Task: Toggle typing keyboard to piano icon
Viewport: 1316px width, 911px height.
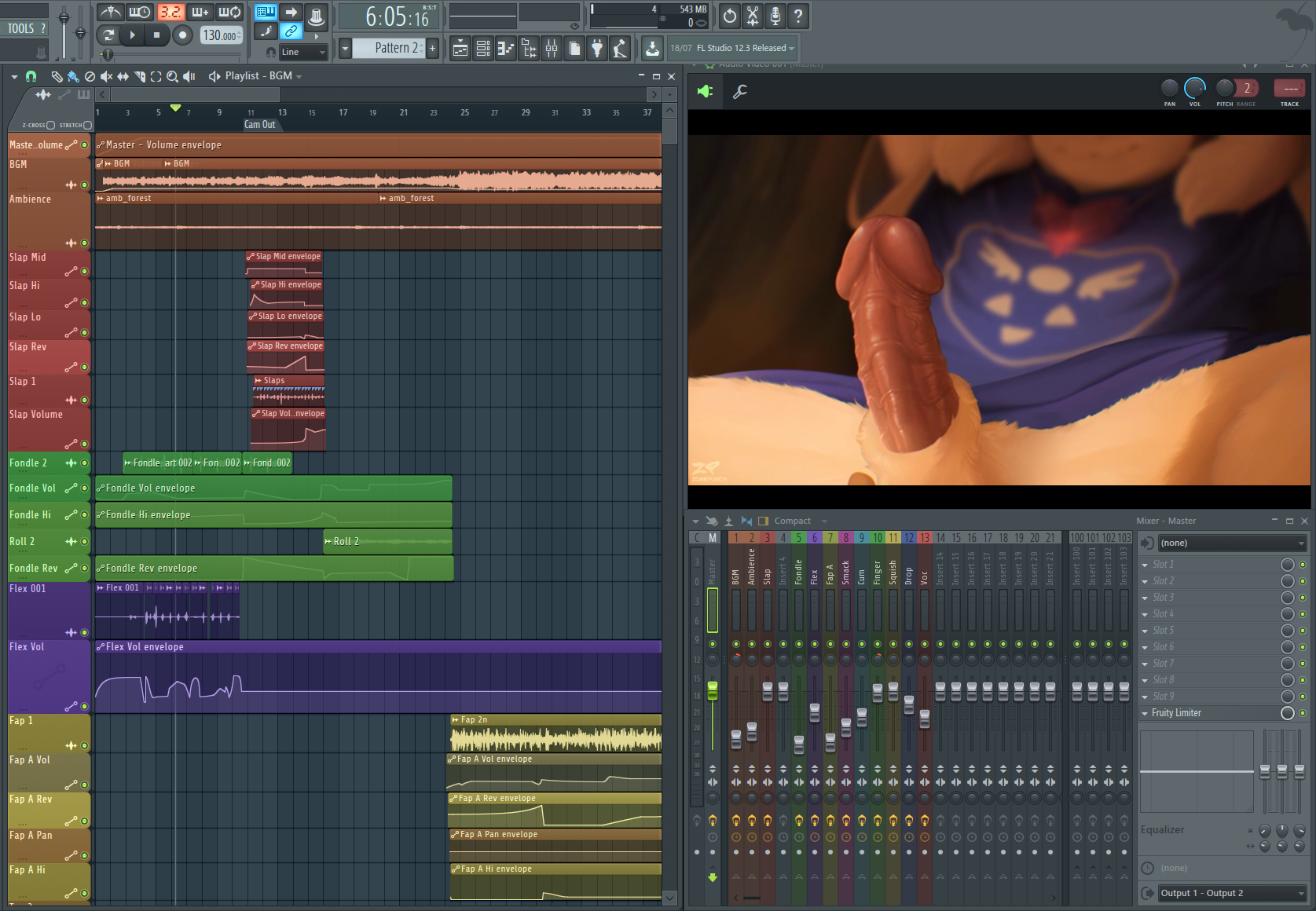Action: click(x=266, y=12)
